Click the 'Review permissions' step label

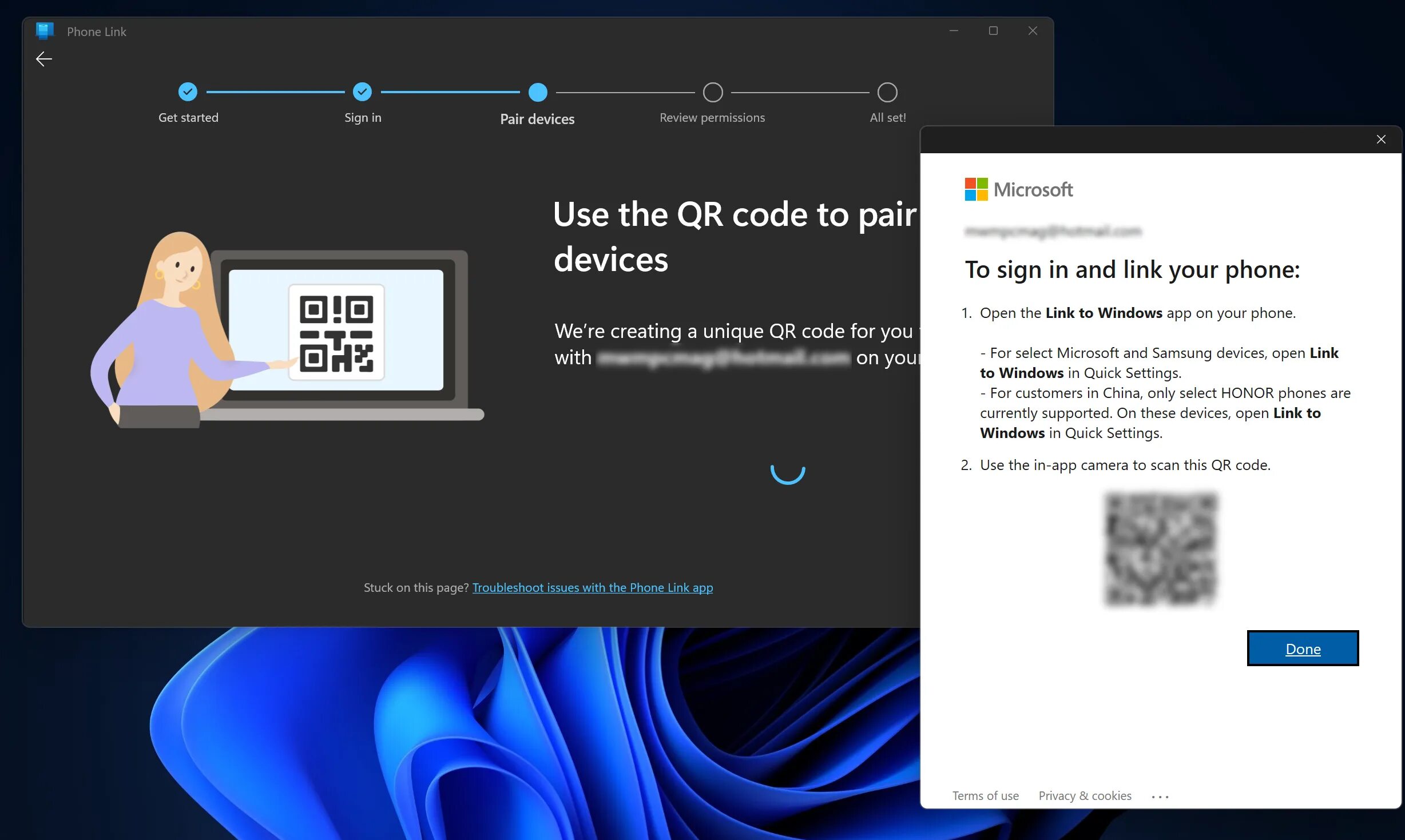coord(712,117)
